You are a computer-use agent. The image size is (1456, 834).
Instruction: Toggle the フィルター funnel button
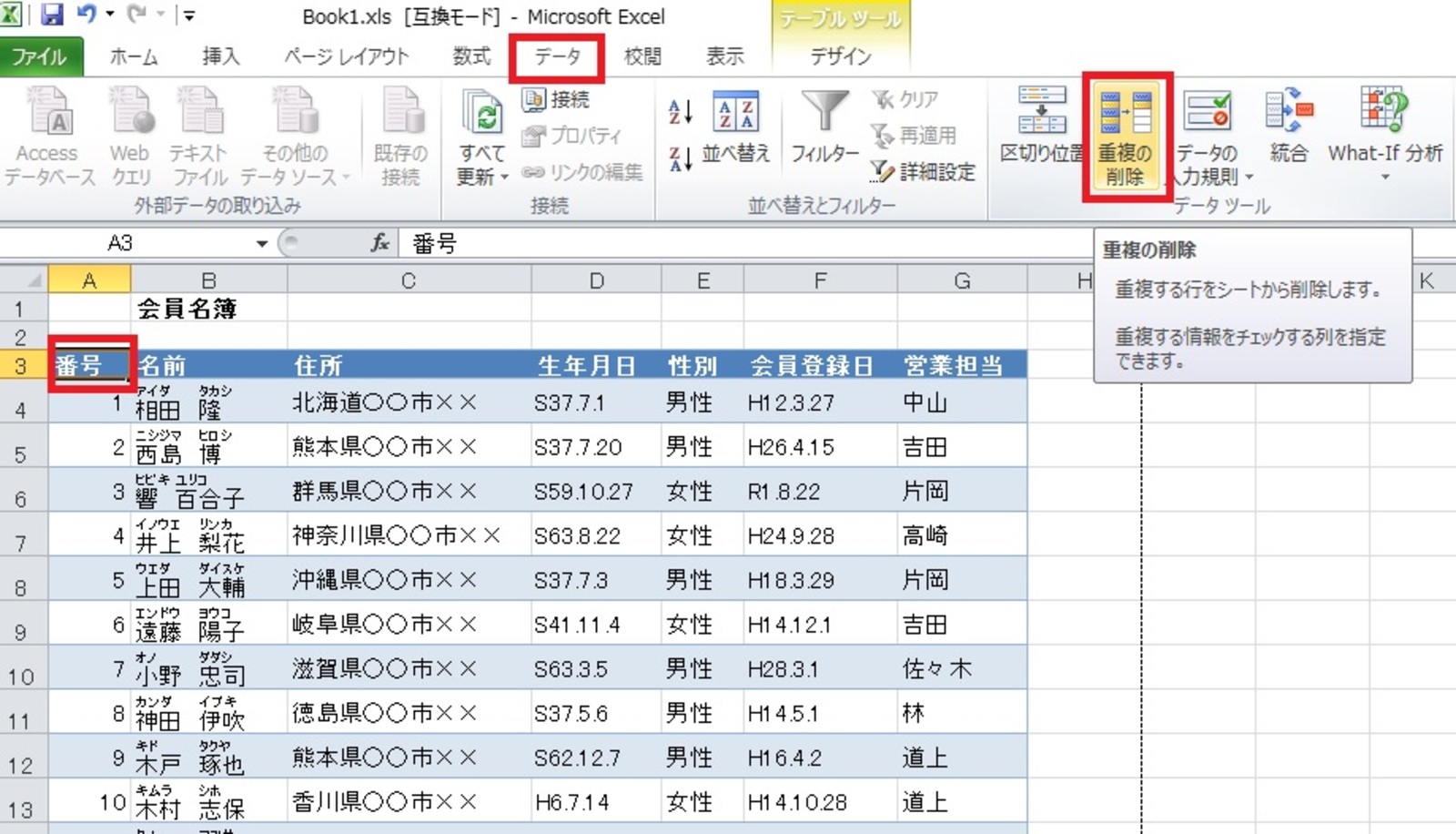point(824,127)
